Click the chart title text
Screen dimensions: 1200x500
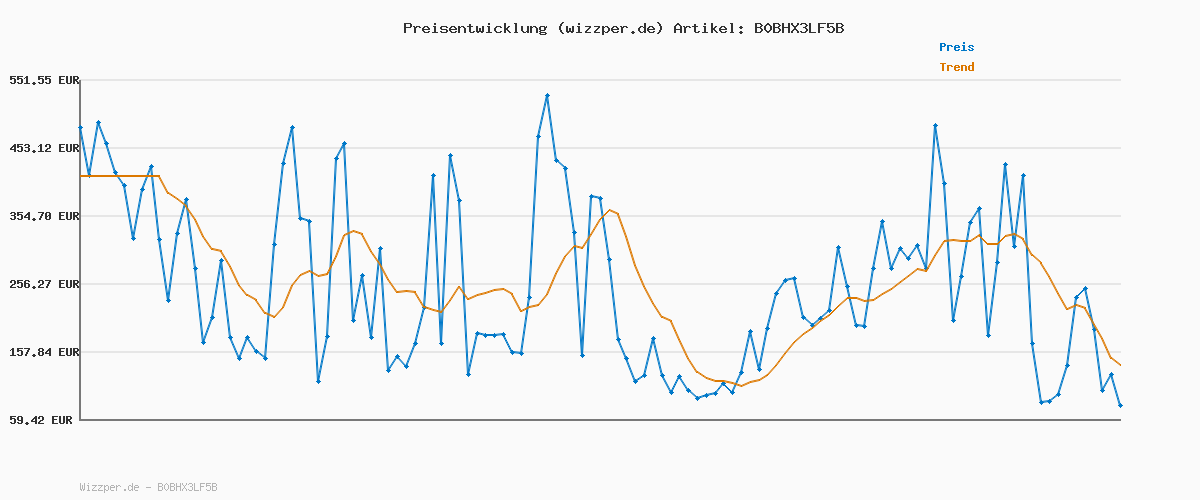click(x=623, y=28)
